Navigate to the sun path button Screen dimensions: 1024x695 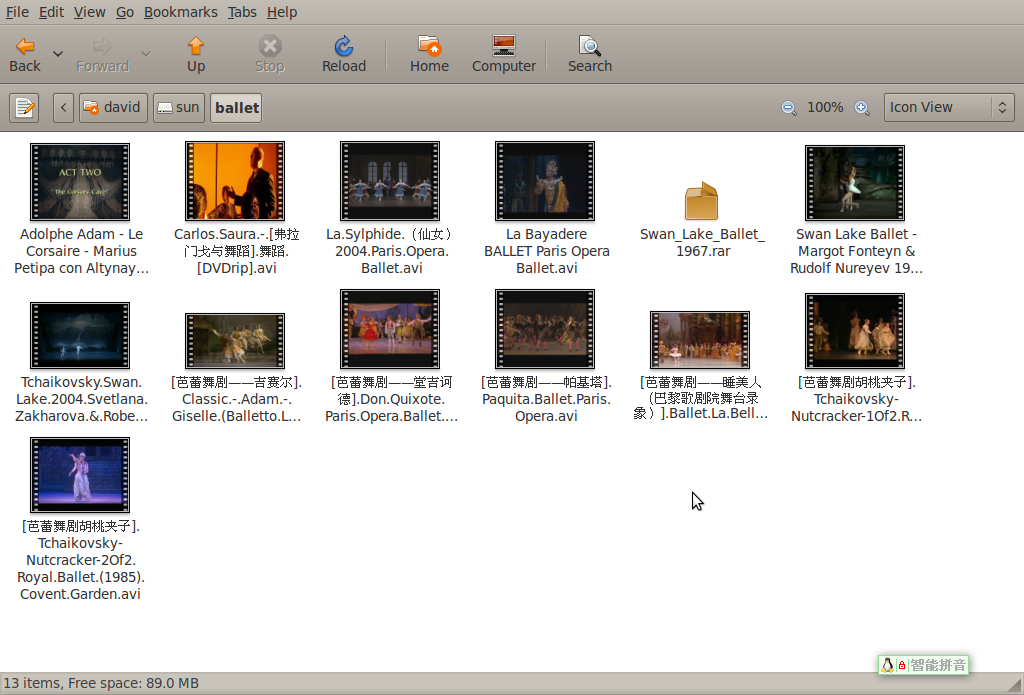[x=179, y=108]
